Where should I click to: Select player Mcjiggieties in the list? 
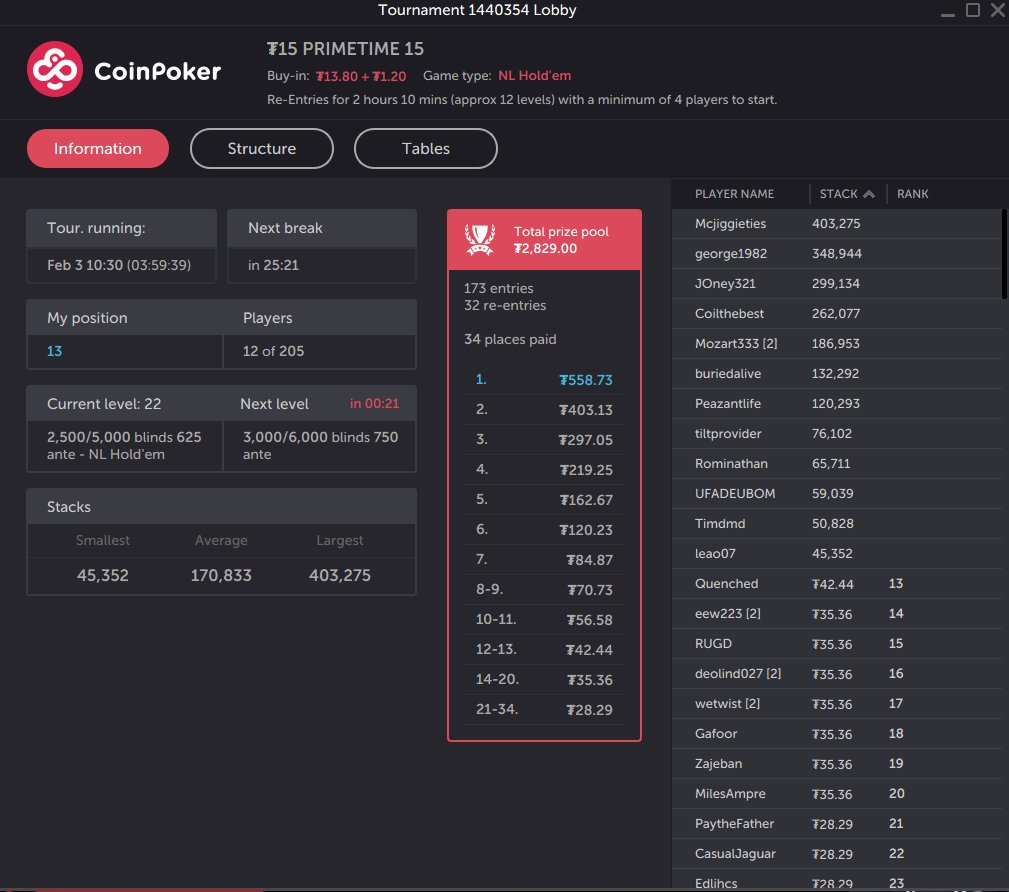coord(837,223)
